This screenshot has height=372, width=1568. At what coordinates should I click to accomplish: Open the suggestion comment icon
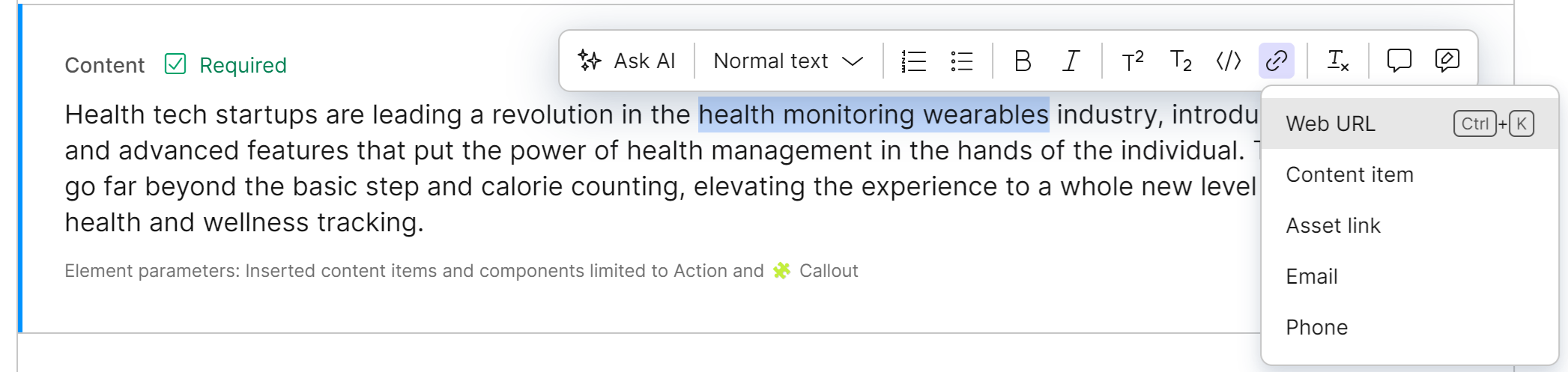pyautogui.click(x=1447, y=61)
